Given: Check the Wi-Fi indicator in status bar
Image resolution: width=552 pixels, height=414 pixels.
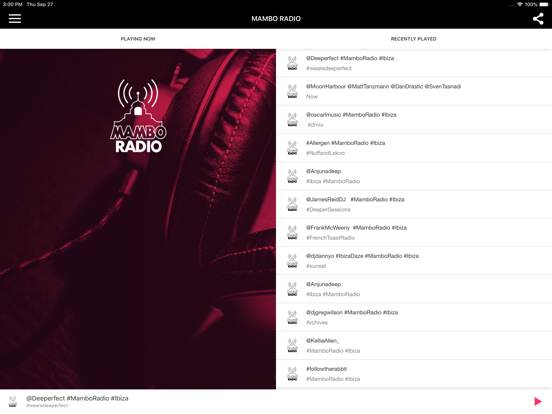Looking at the screenshot, I should point(520,4).
